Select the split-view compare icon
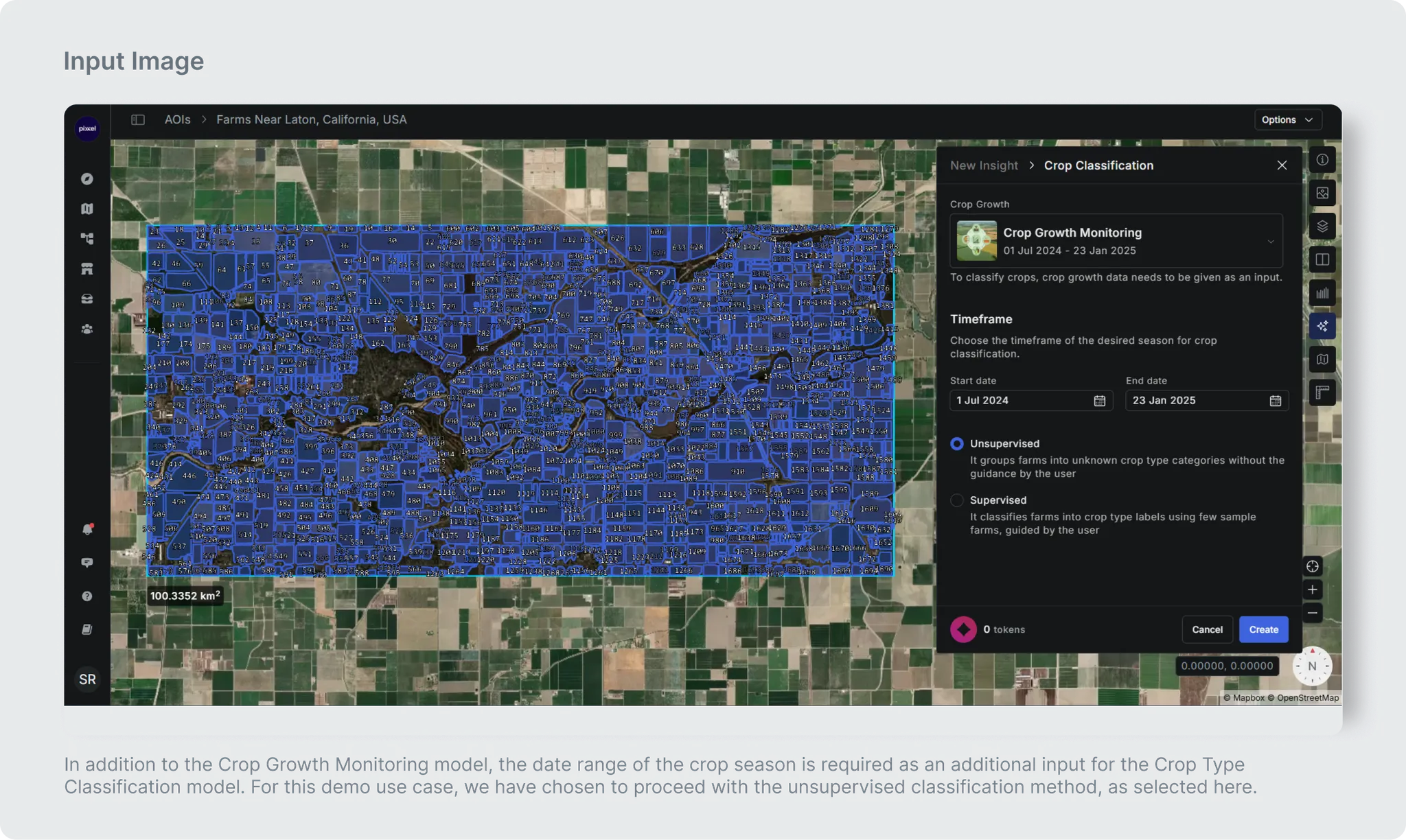The width and height of the screenshot is (1406, 840). (1322, 259)
